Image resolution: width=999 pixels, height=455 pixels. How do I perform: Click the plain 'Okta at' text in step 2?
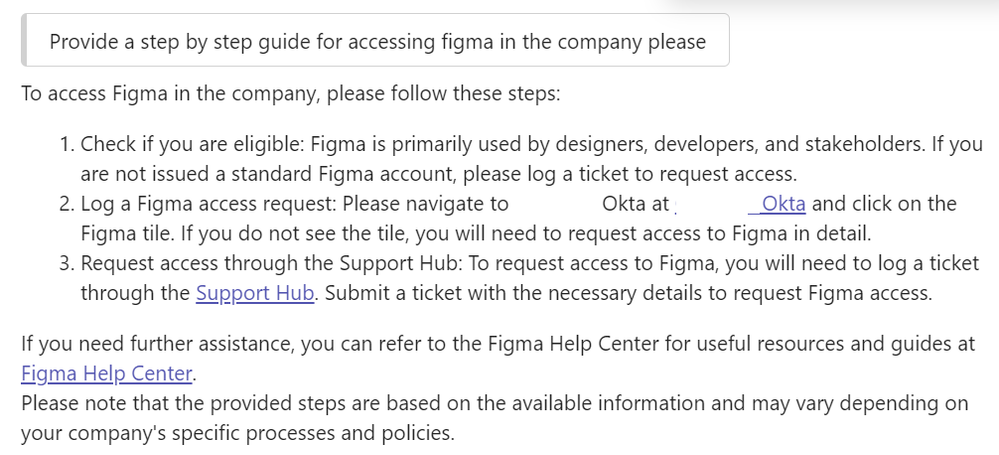click(635, 204)
